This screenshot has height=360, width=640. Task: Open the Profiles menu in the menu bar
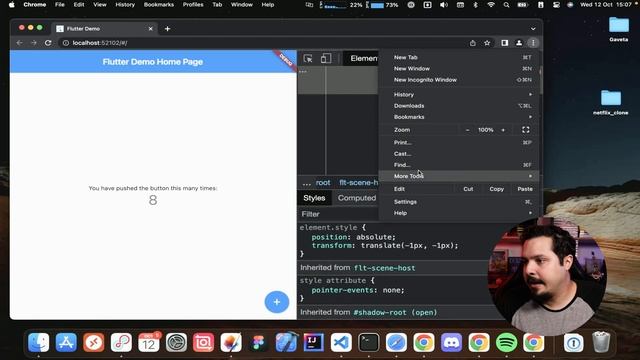[x=193, y=4]
